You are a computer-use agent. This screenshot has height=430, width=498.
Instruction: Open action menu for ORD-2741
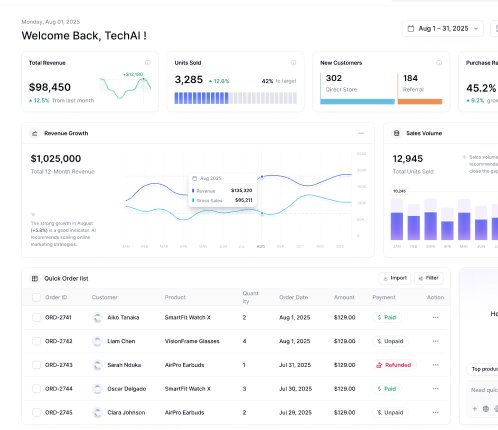pos(435,317)
